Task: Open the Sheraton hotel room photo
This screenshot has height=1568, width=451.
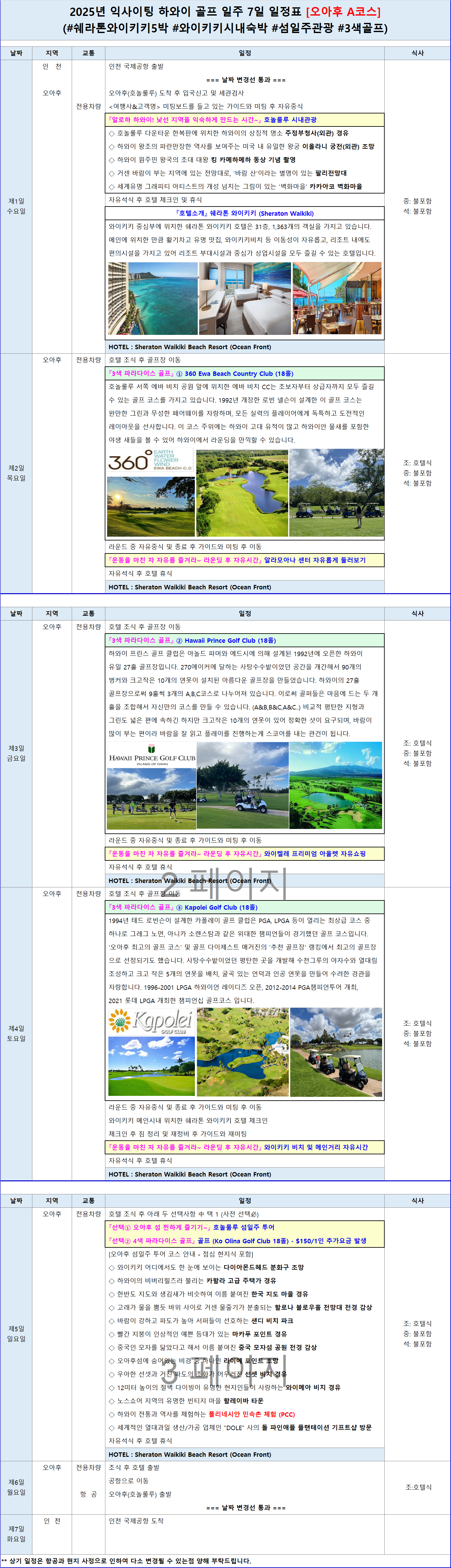Action: [245, 298]
